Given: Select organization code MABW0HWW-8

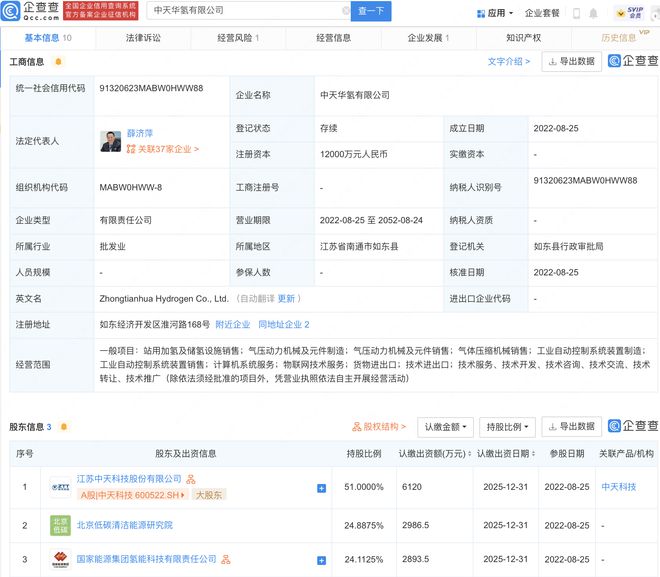Looking at the screenshot, I should tap(130, 188).
